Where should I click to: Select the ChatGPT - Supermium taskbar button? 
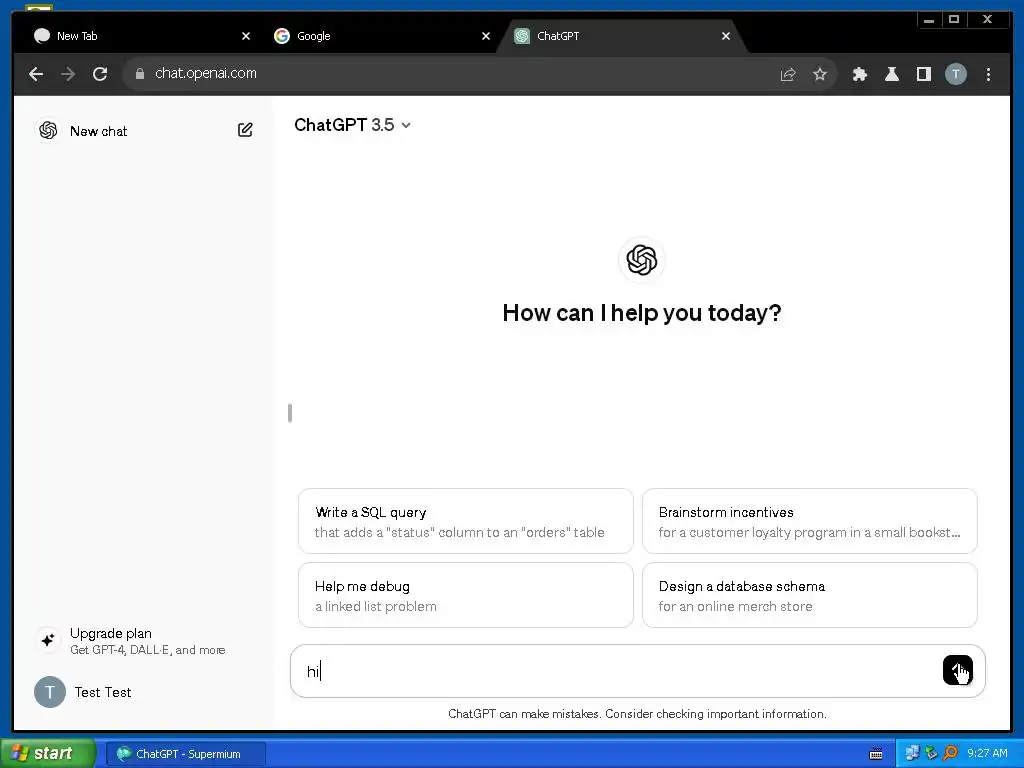(186, 754)
